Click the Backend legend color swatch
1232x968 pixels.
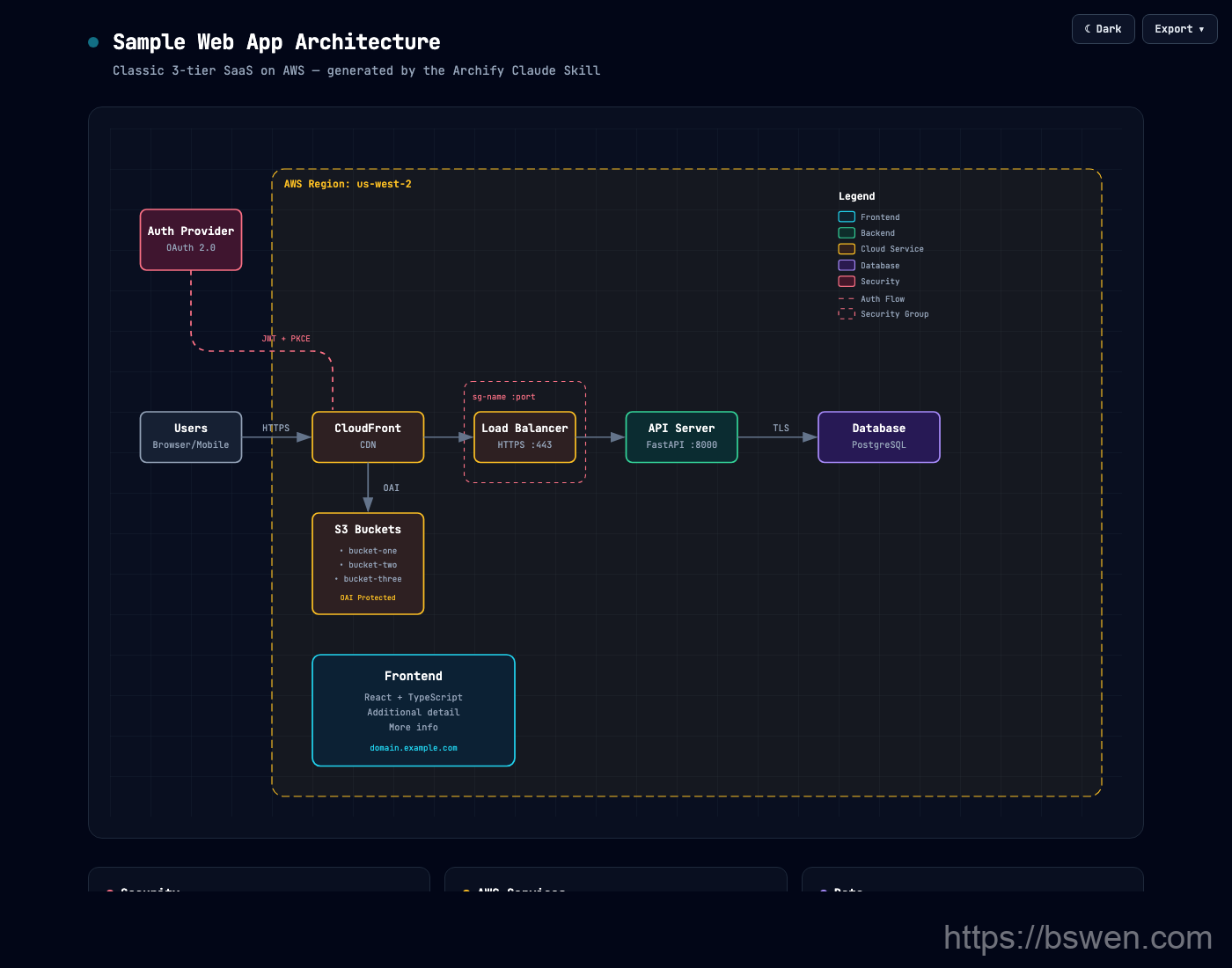pyautogui.click(x=847, y=232)
